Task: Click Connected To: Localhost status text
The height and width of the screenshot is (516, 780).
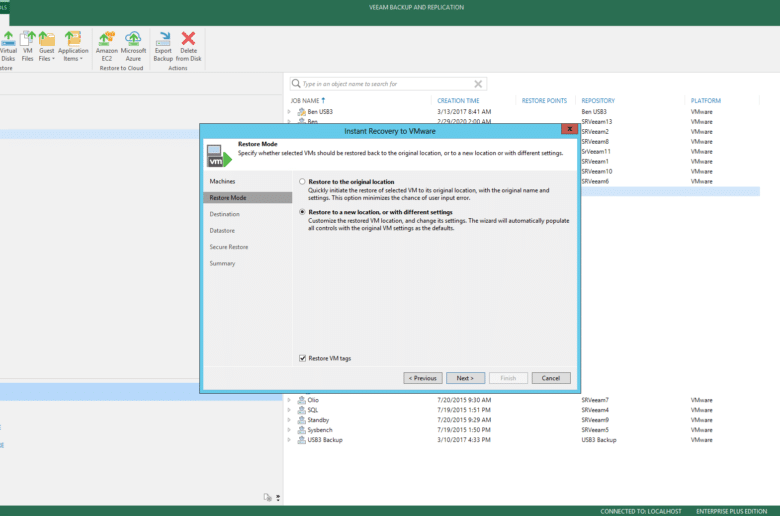Action: pyautogui.click(x=641, y=511)
